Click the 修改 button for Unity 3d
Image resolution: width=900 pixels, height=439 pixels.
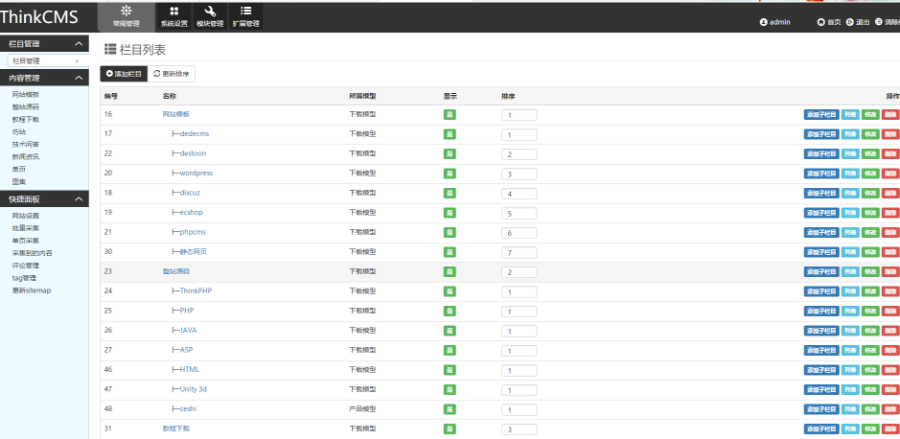(870, 390)
